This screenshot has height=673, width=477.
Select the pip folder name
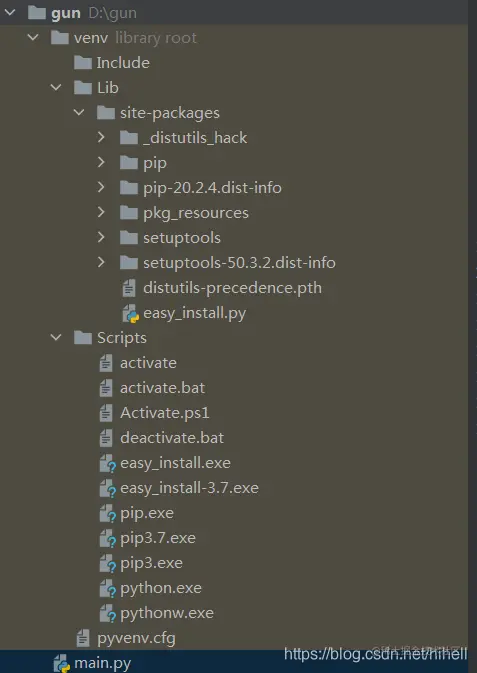click(x=155, y=164)
